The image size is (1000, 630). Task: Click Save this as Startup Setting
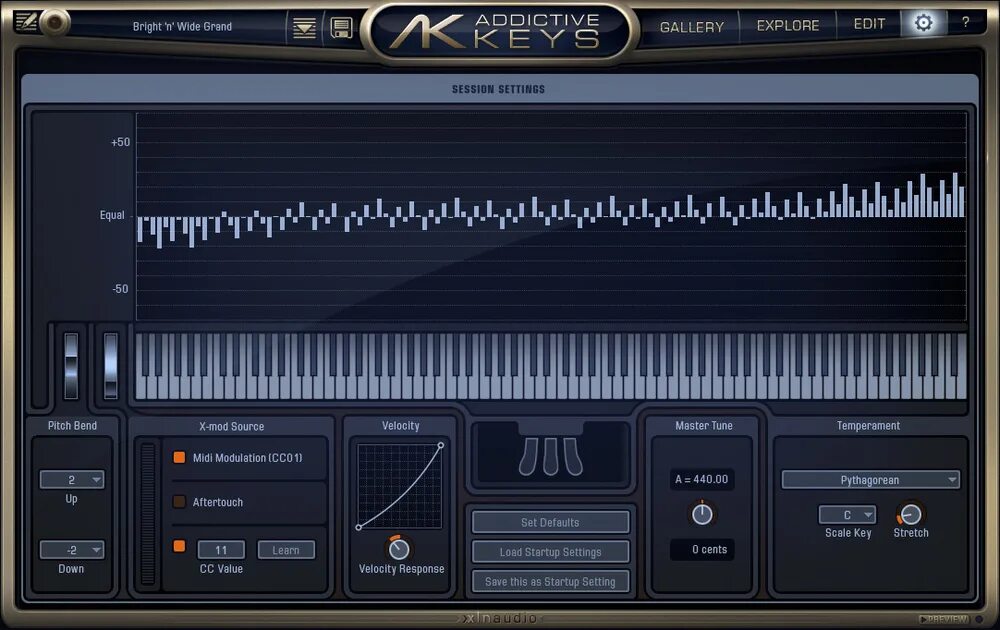[550, 582]
